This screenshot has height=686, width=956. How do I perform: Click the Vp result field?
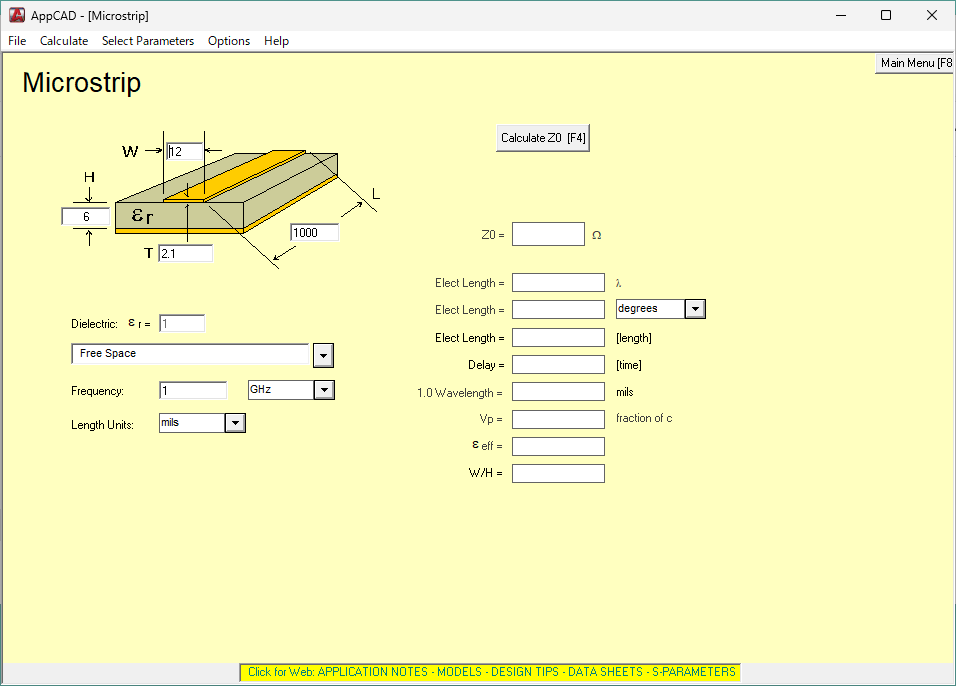[x=558, y=419]
